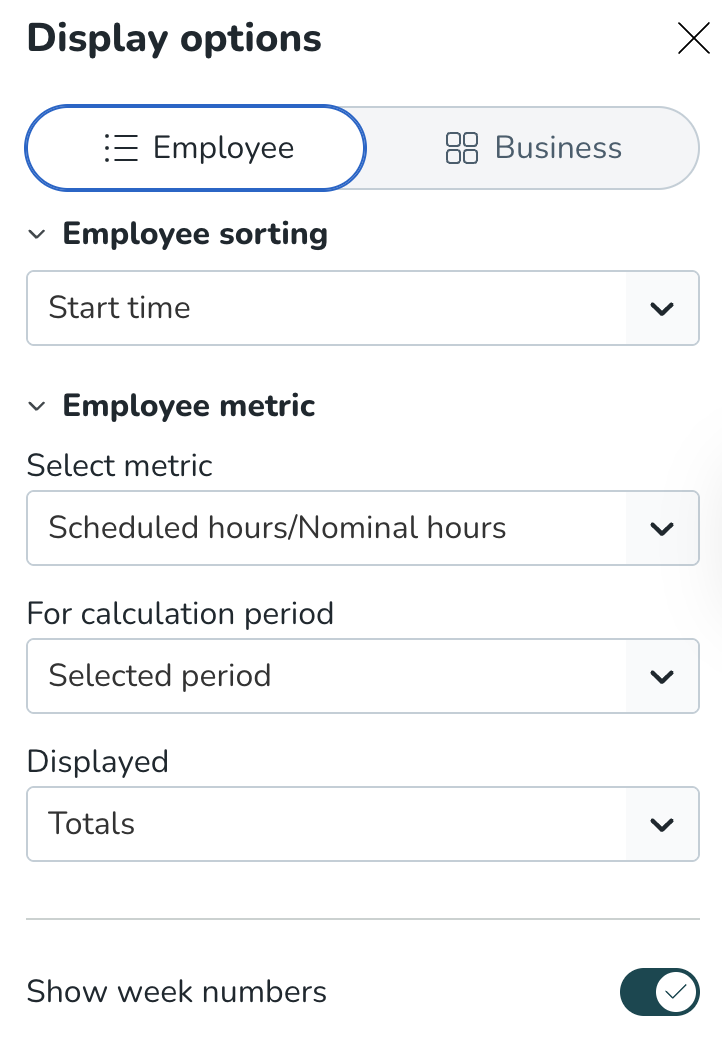Click the list icon on Employee tab
This screenshot has width=722, height=1050.
tap(121, 148)
